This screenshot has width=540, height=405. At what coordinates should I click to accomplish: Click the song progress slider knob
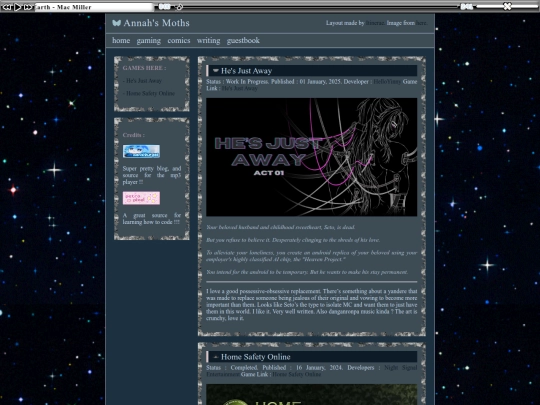pyautogui.click(x=179, y=7)
